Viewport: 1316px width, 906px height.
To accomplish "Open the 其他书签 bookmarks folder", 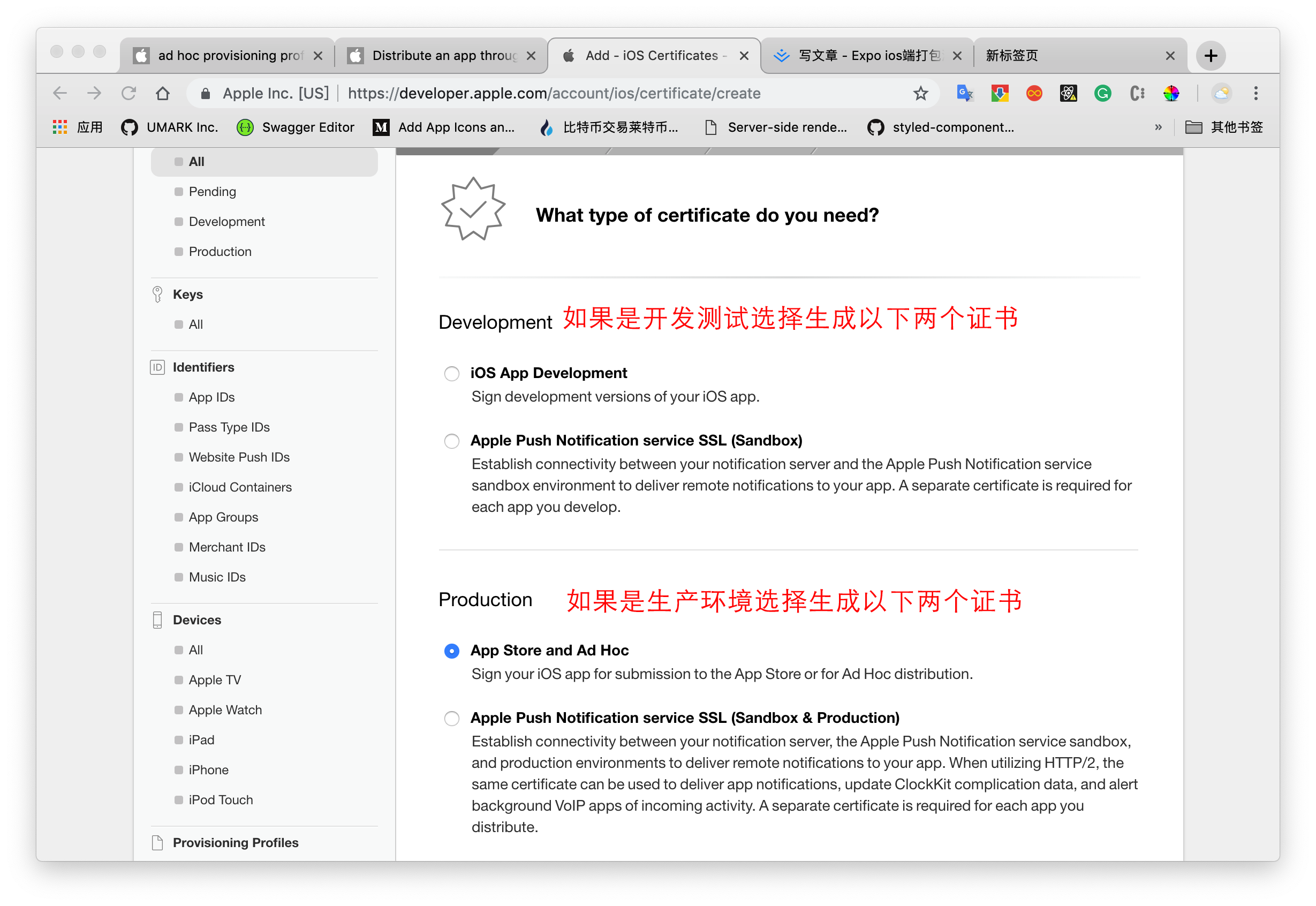I will tap(1224, 127).
